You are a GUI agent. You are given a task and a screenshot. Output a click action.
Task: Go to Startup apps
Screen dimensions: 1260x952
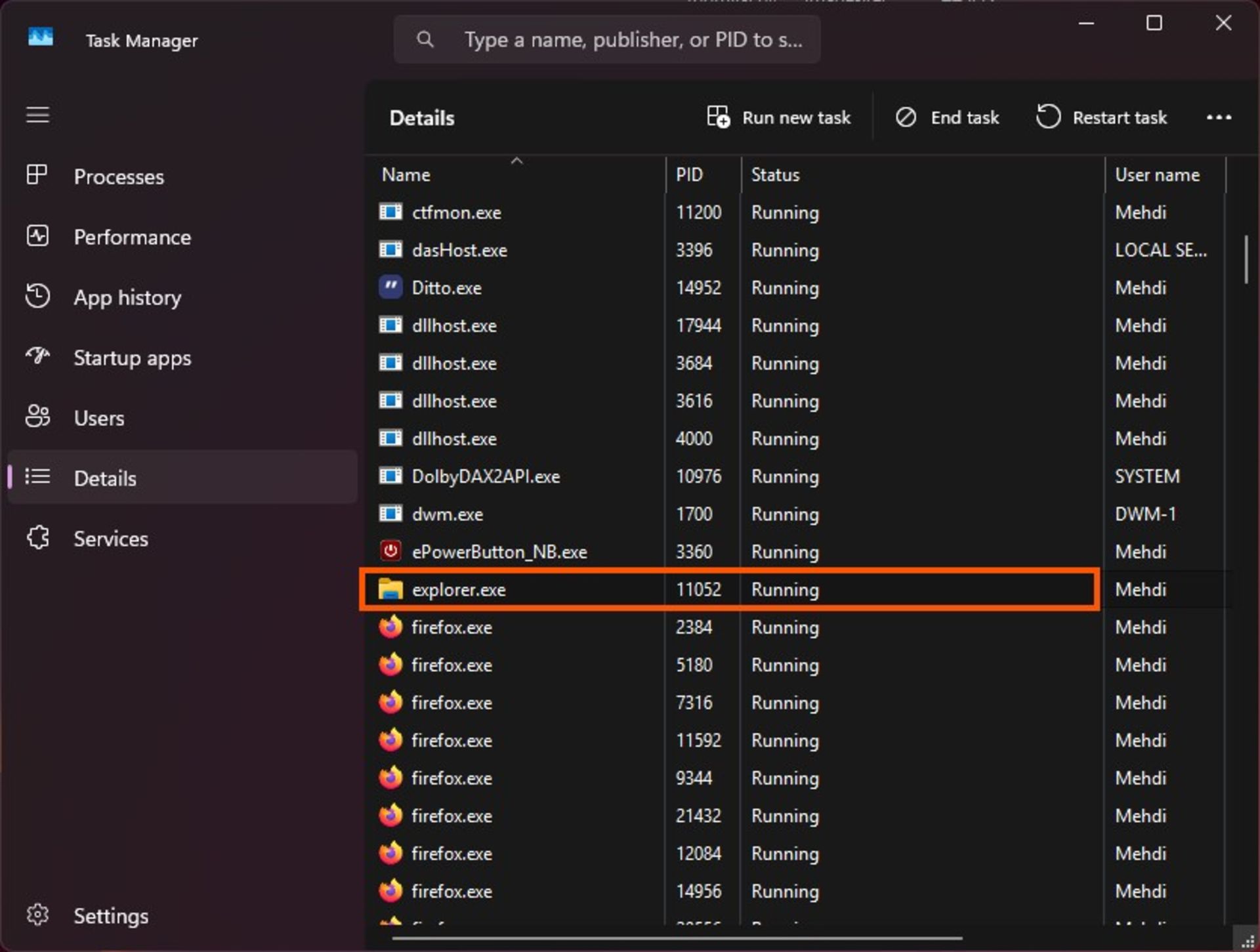132,358
